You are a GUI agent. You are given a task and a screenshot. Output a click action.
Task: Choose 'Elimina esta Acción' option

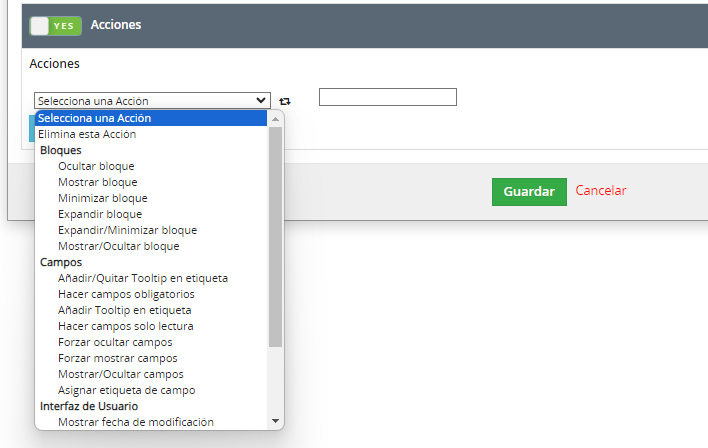tap(151, 134)
